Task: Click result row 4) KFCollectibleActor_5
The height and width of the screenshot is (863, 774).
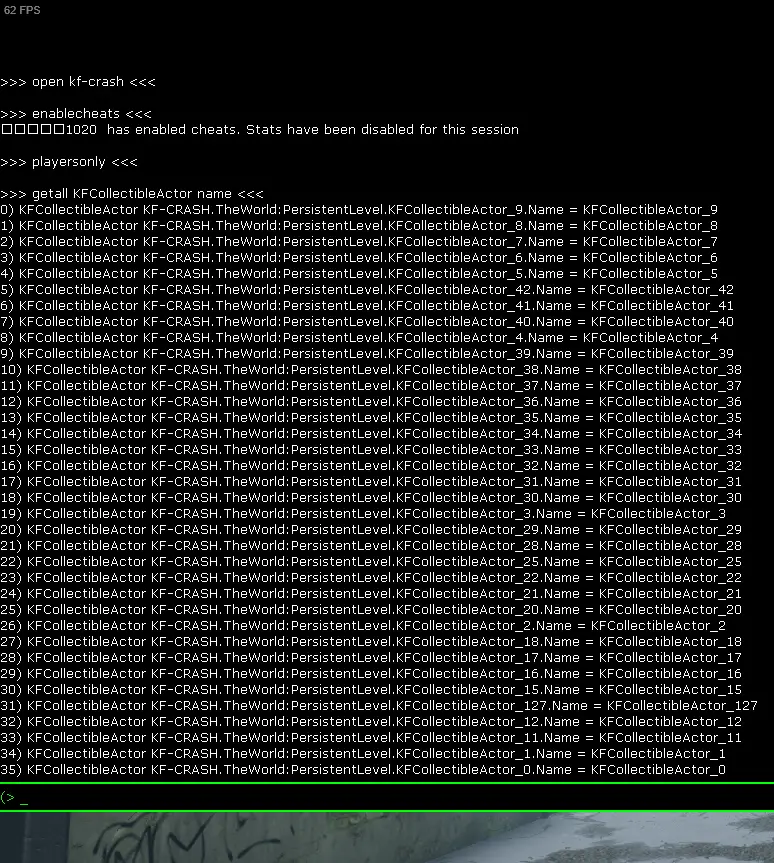Action: [359, 274]
